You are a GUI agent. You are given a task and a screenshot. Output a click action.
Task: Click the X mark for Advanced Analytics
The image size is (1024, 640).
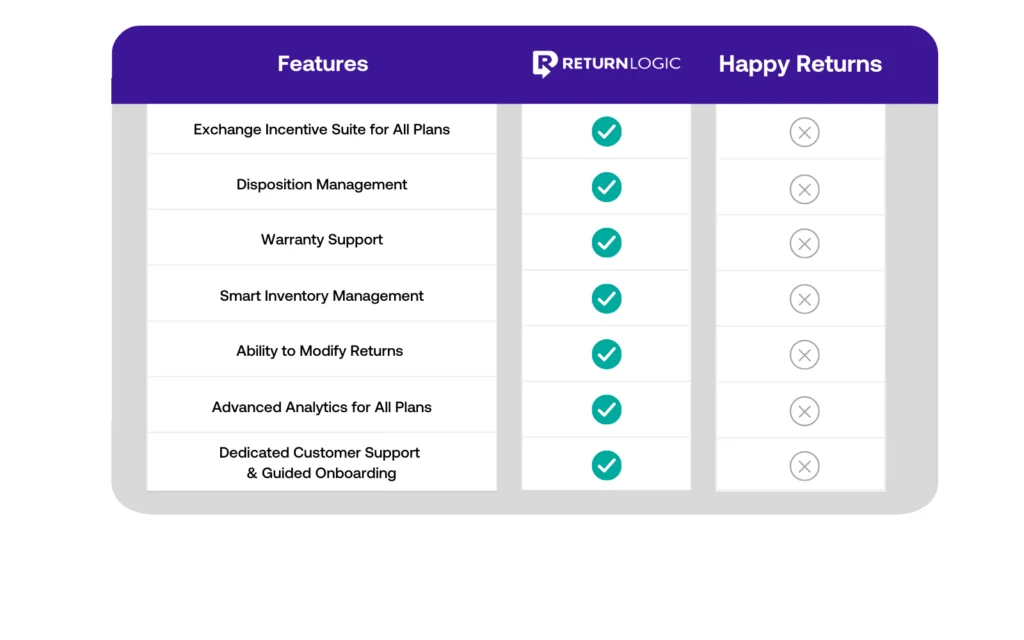click(804, 410)
